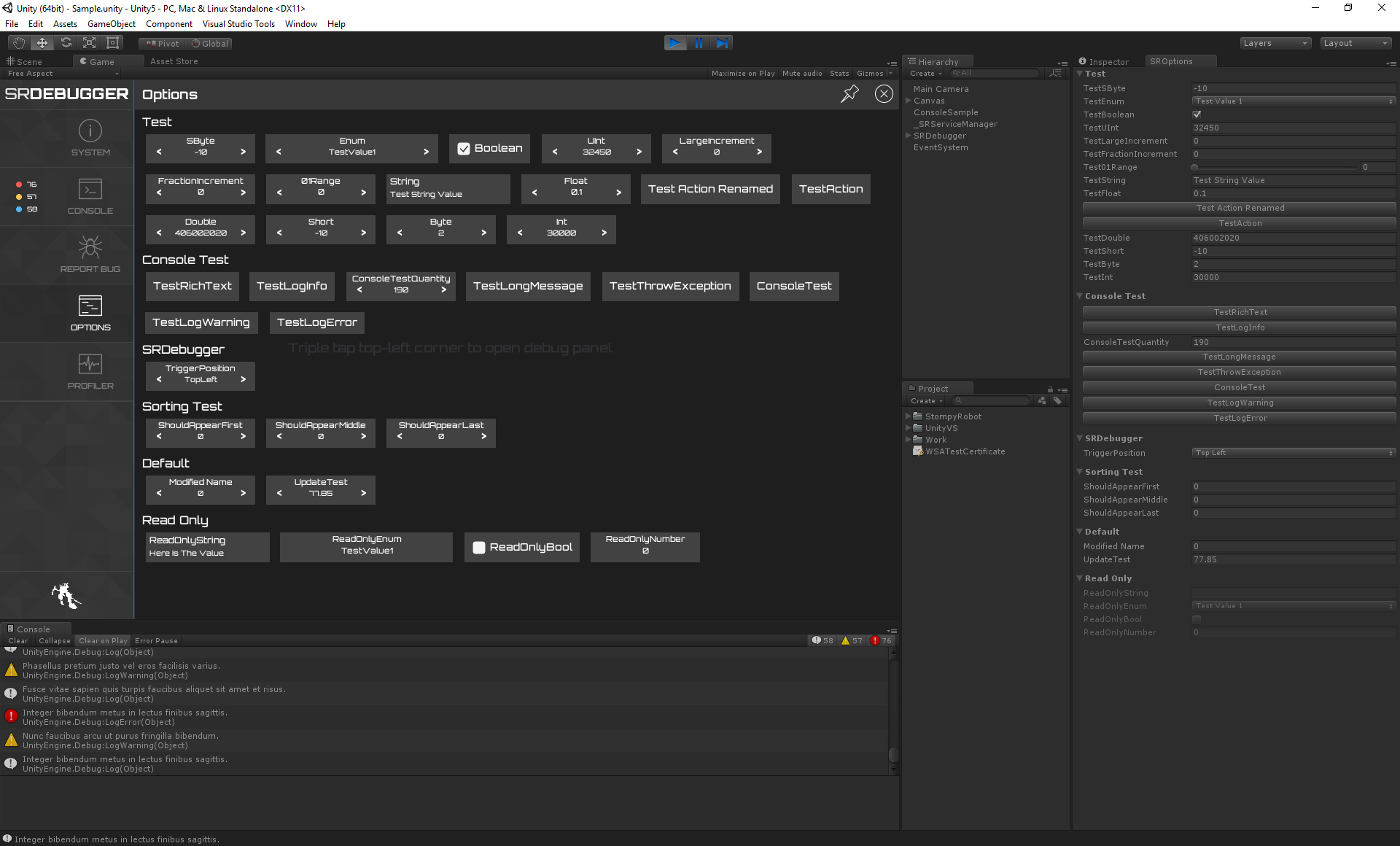Screen dimensions: 1400x846
Task: Click the console vertical scrollbar
Action: click(x=893, y=710)
